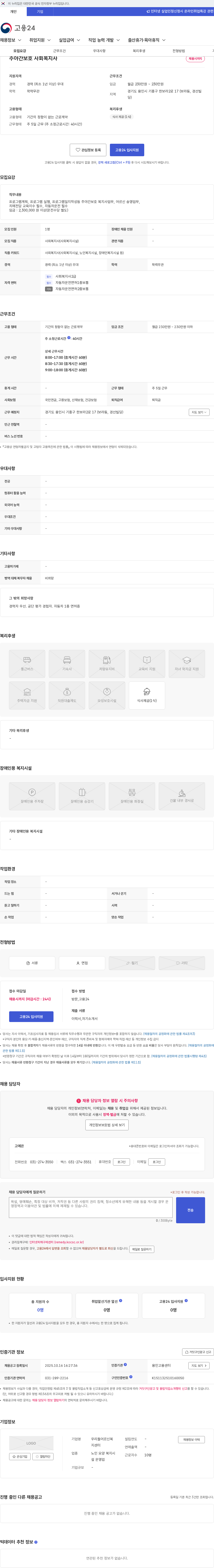Expand the 채용정보 menu
The height and width of the screenshot is (1568, 214).
pos(11,40)
